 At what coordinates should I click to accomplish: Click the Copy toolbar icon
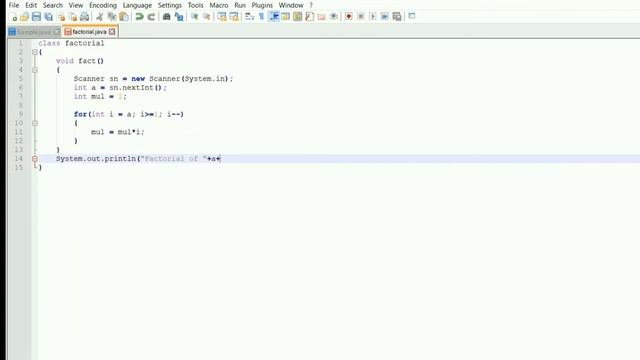(x=111, y=17)
